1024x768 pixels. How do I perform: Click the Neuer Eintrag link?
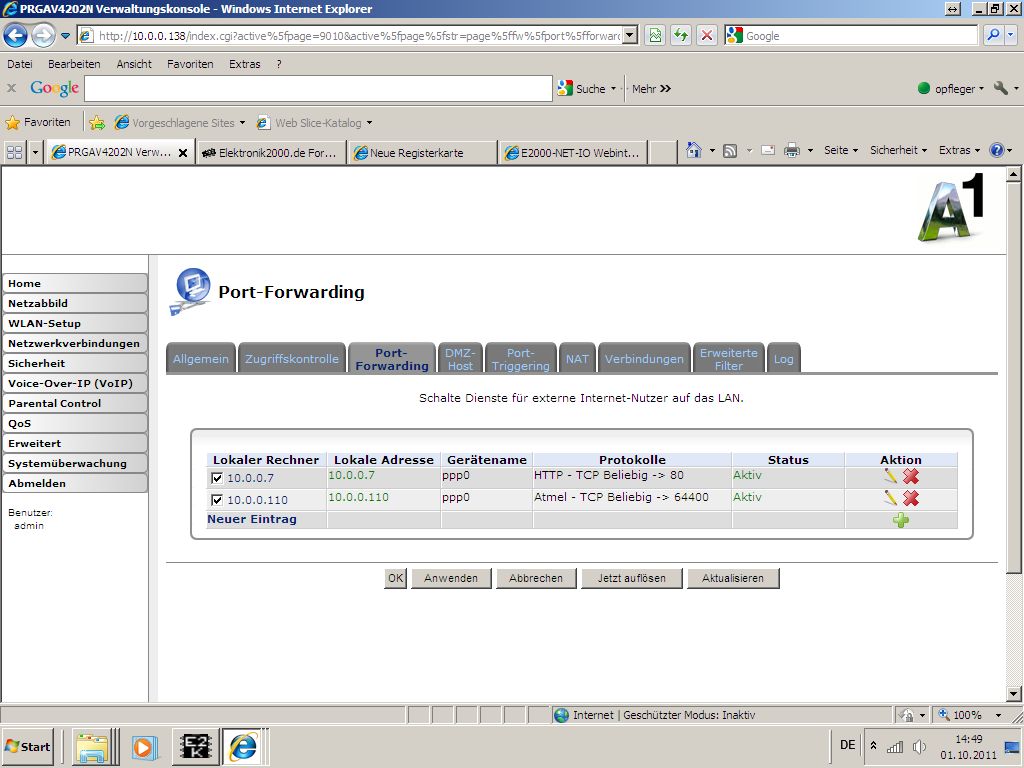[252, 520]
